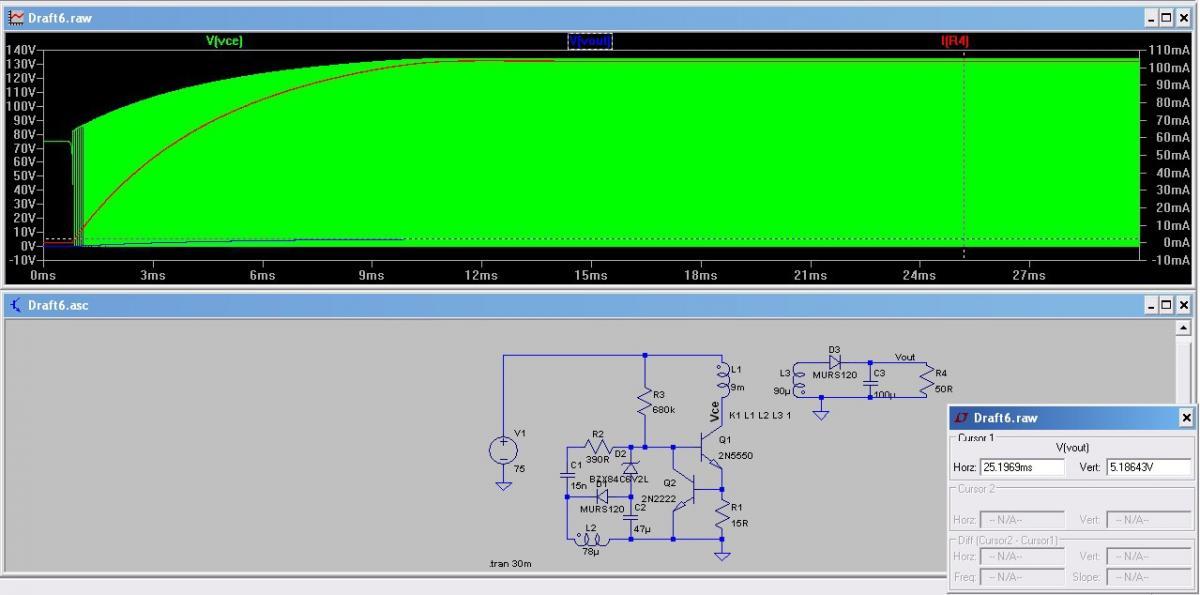1200x595 pixels.
Task: Click the '50R' resistor value
Action: coord(945,388)
